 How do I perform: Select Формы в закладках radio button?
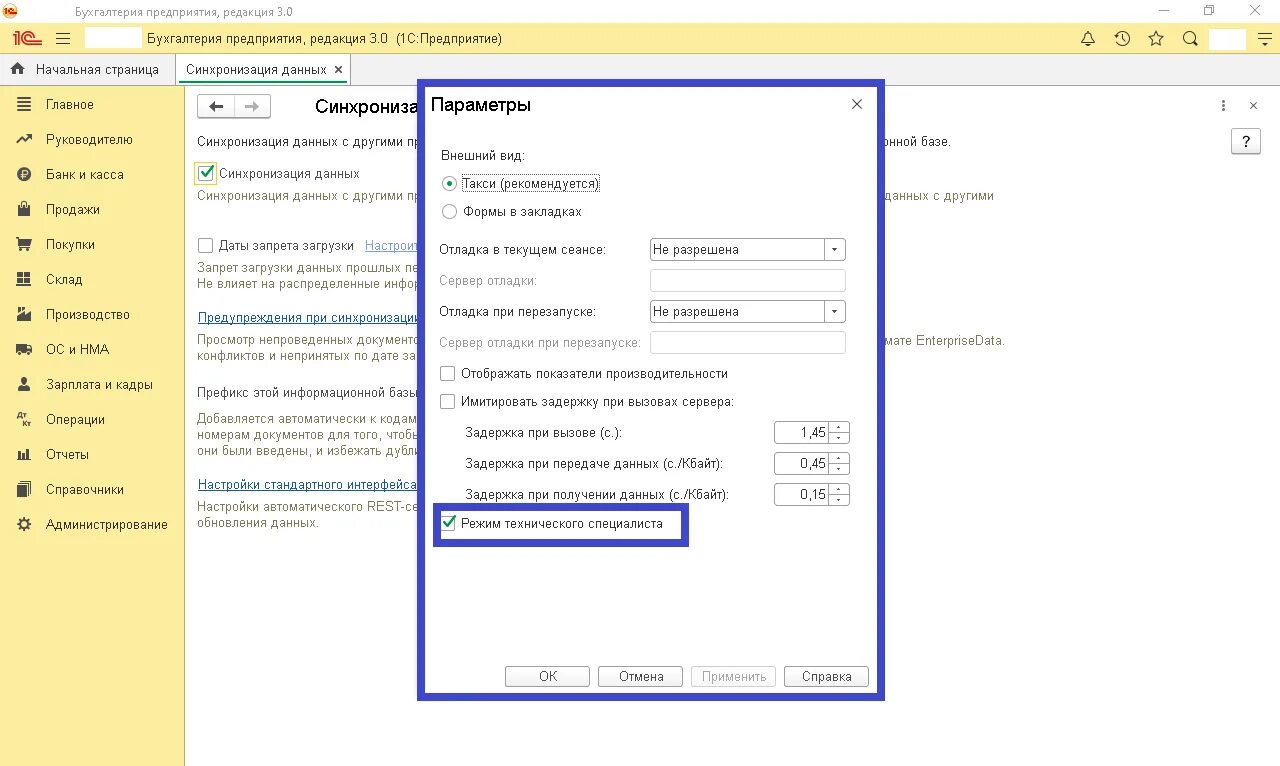point(450,212)
